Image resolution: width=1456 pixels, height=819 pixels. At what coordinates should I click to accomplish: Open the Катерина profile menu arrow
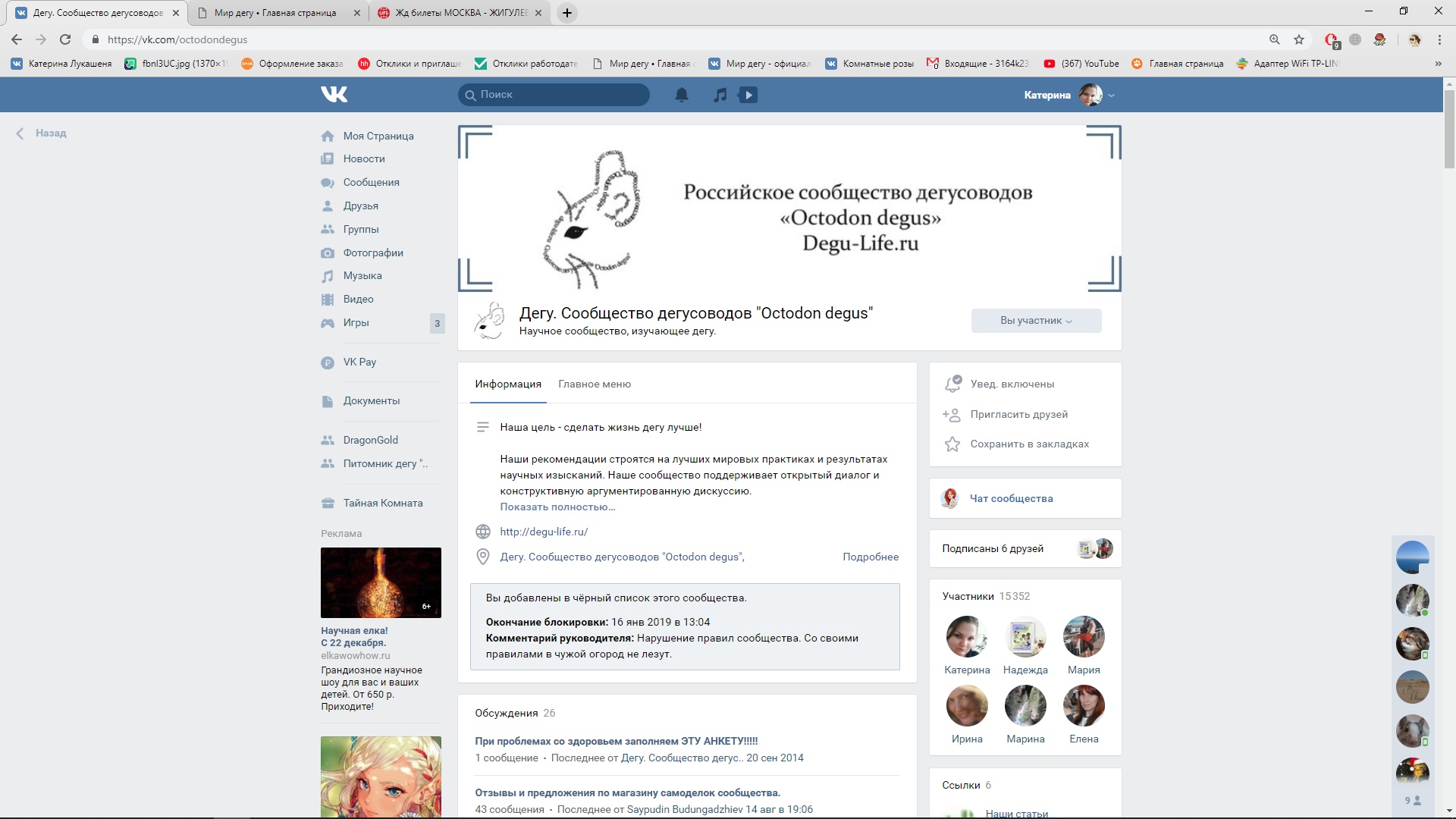pyautogui.click(x=1112, y=96)
